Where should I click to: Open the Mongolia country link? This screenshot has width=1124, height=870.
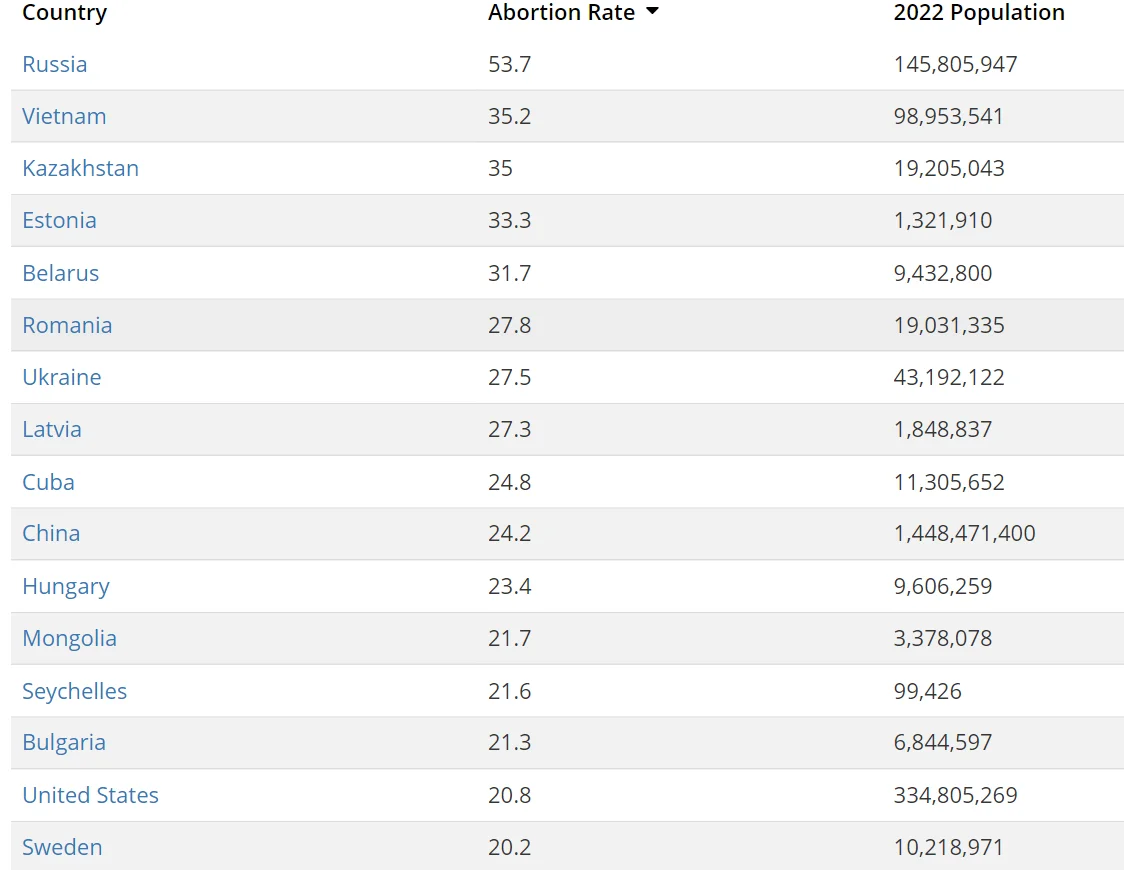coord(69,639)
